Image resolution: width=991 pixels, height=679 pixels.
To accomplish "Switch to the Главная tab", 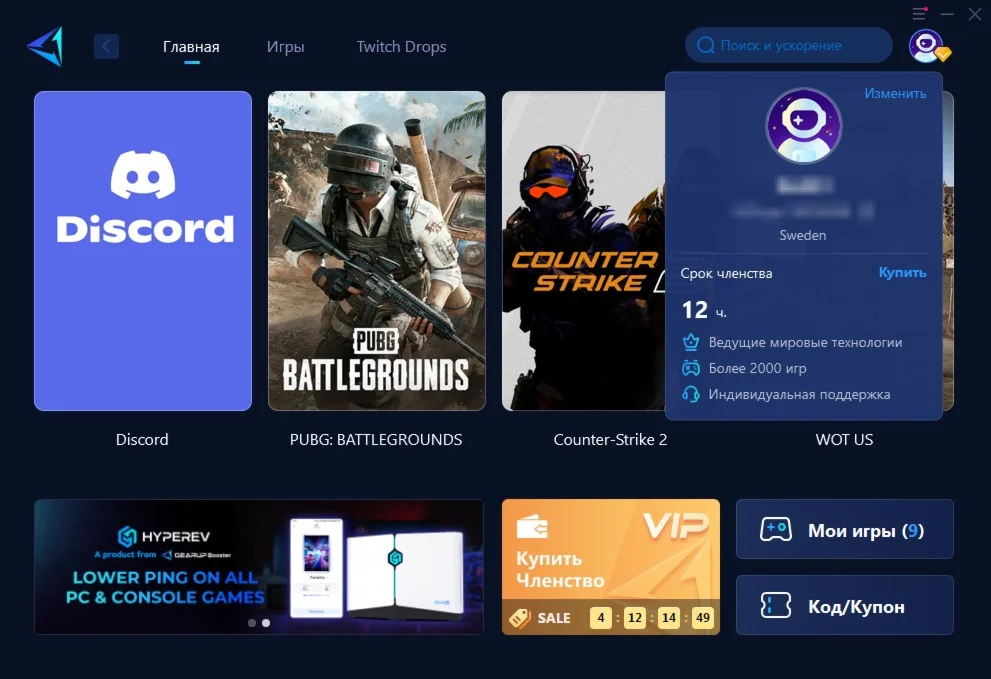I will (x=191, y=47).
